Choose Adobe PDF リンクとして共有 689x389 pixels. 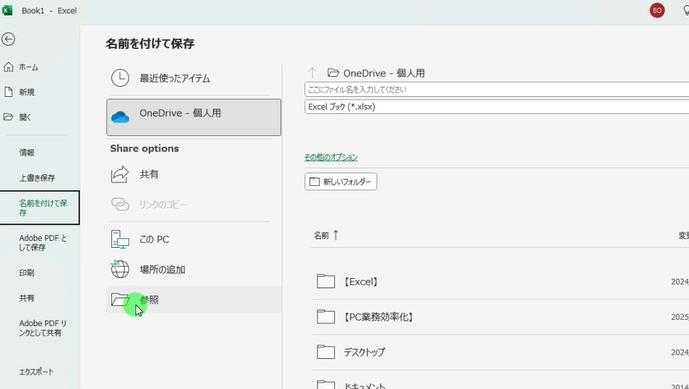(43, 328)
